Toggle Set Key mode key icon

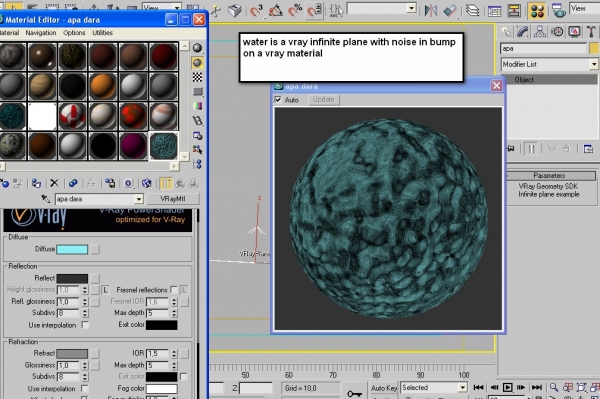(x=354, y=393)
